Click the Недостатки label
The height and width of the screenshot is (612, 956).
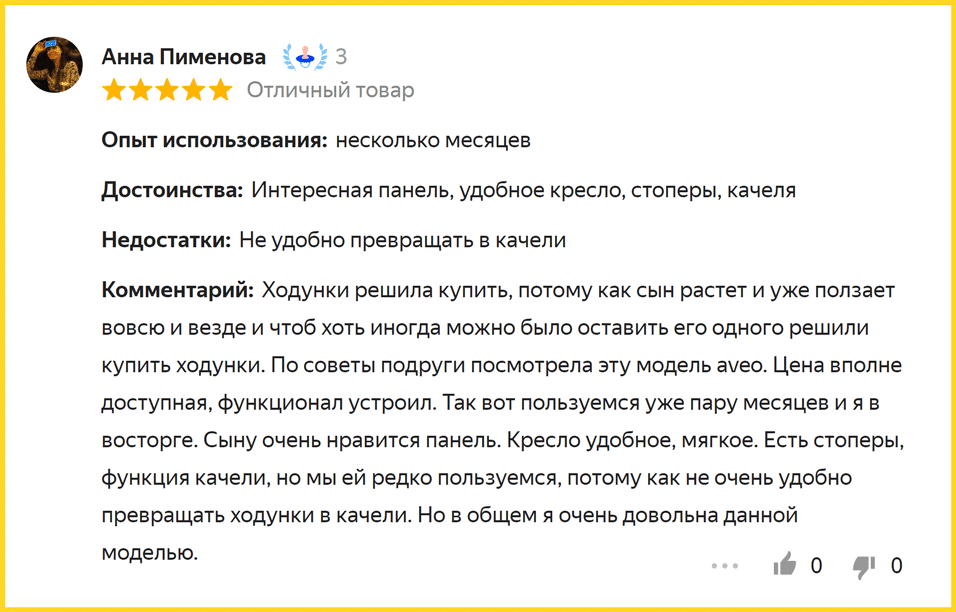[167, 240]
